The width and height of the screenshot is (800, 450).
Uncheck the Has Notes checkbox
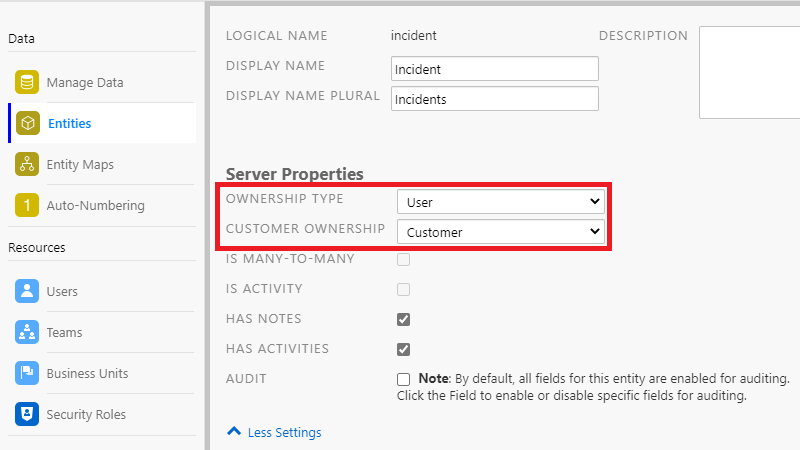pos(404,320)
